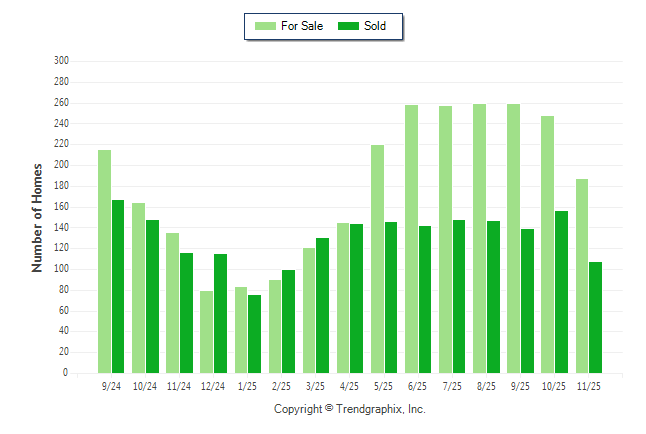Click the dark green Sold legend swatch
This screenshot has width=646, height=434.
(x=349, y=26)
